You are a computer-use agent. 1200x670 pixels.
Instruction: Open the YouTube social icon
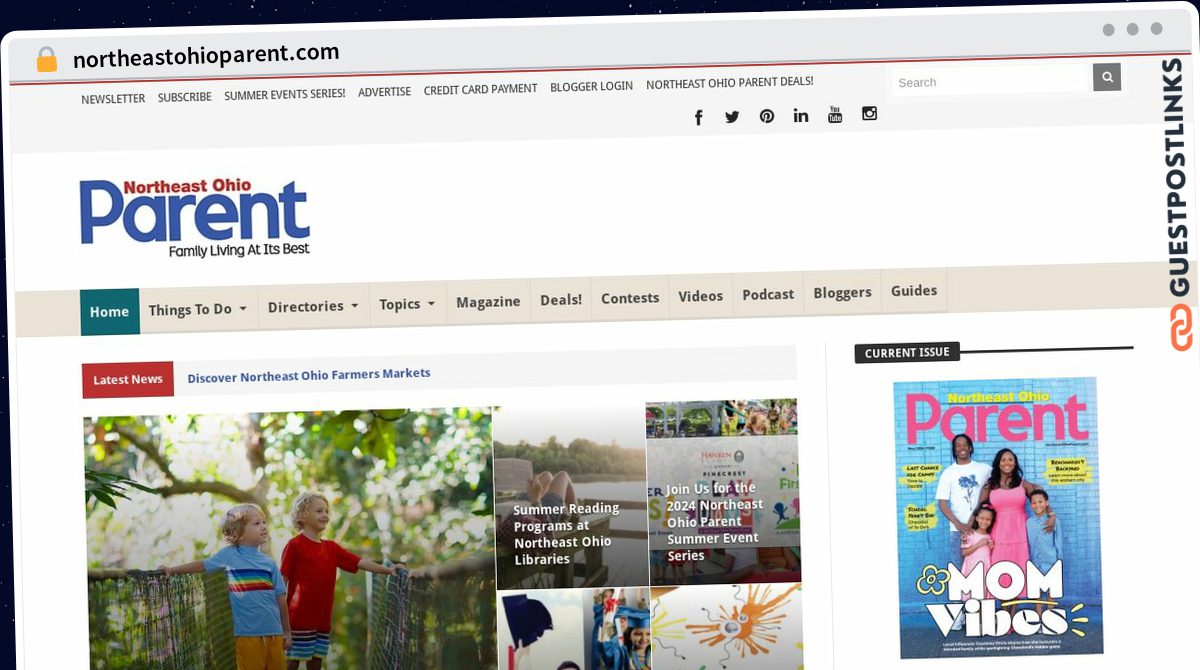(x=835, y=114)
